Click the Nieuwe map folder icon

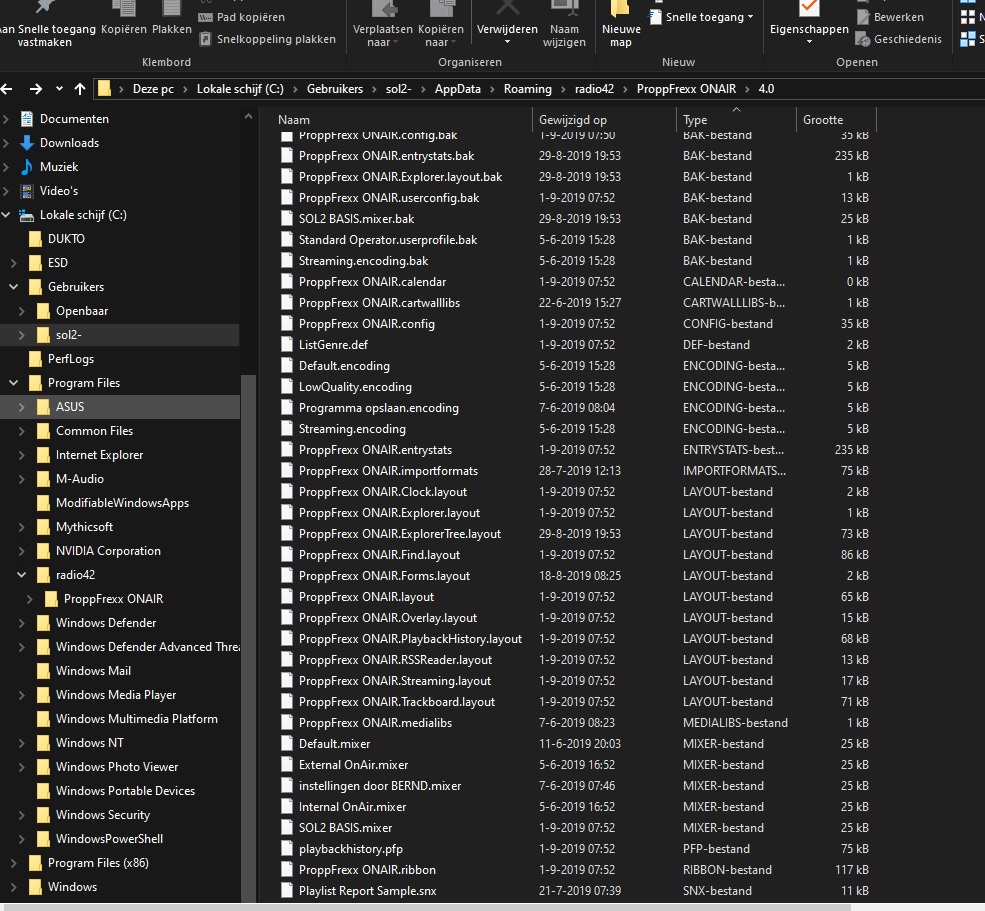click(620, 12)
